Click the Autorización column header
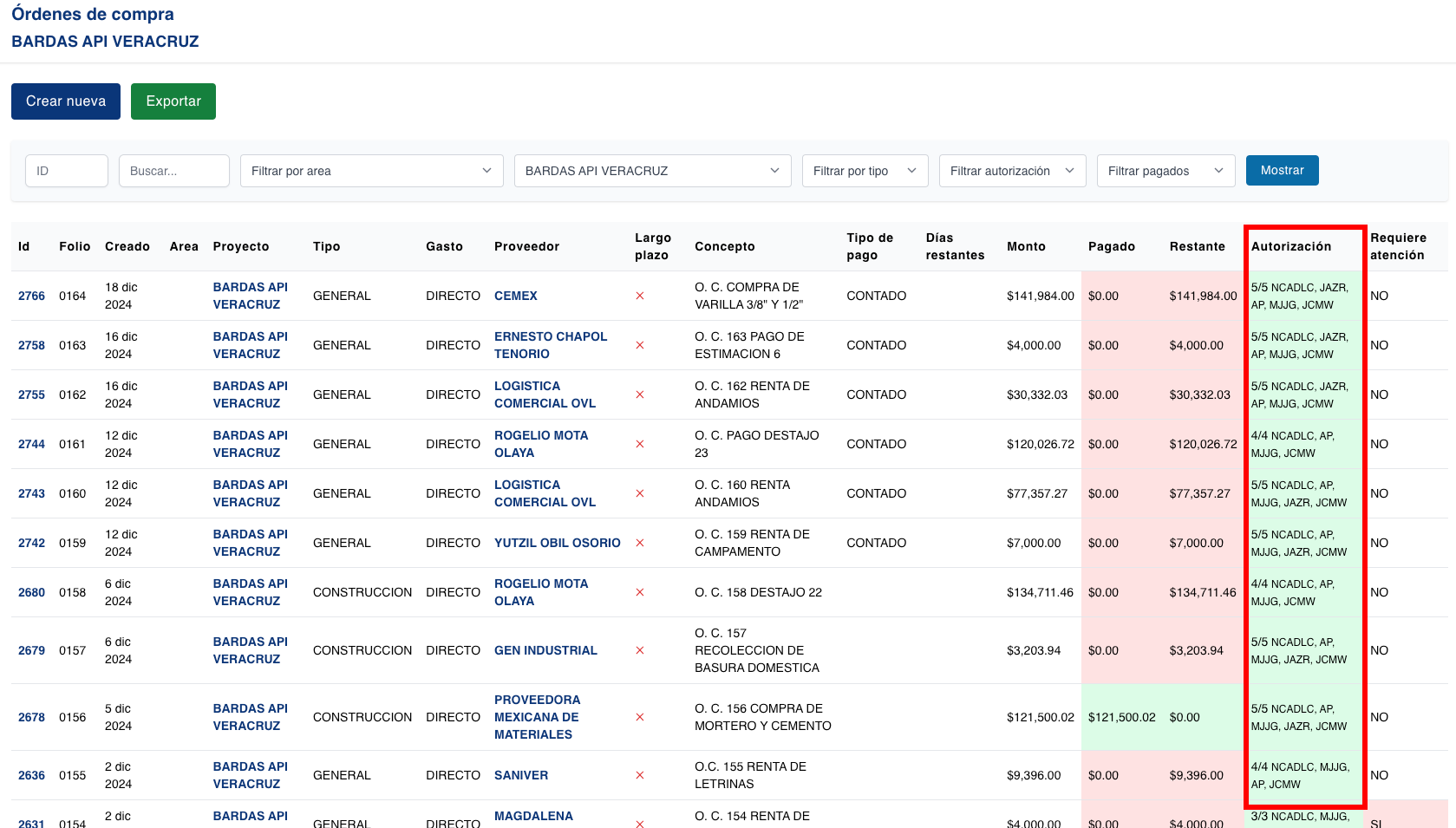 pyautogui.click(x=1290, y=246)
